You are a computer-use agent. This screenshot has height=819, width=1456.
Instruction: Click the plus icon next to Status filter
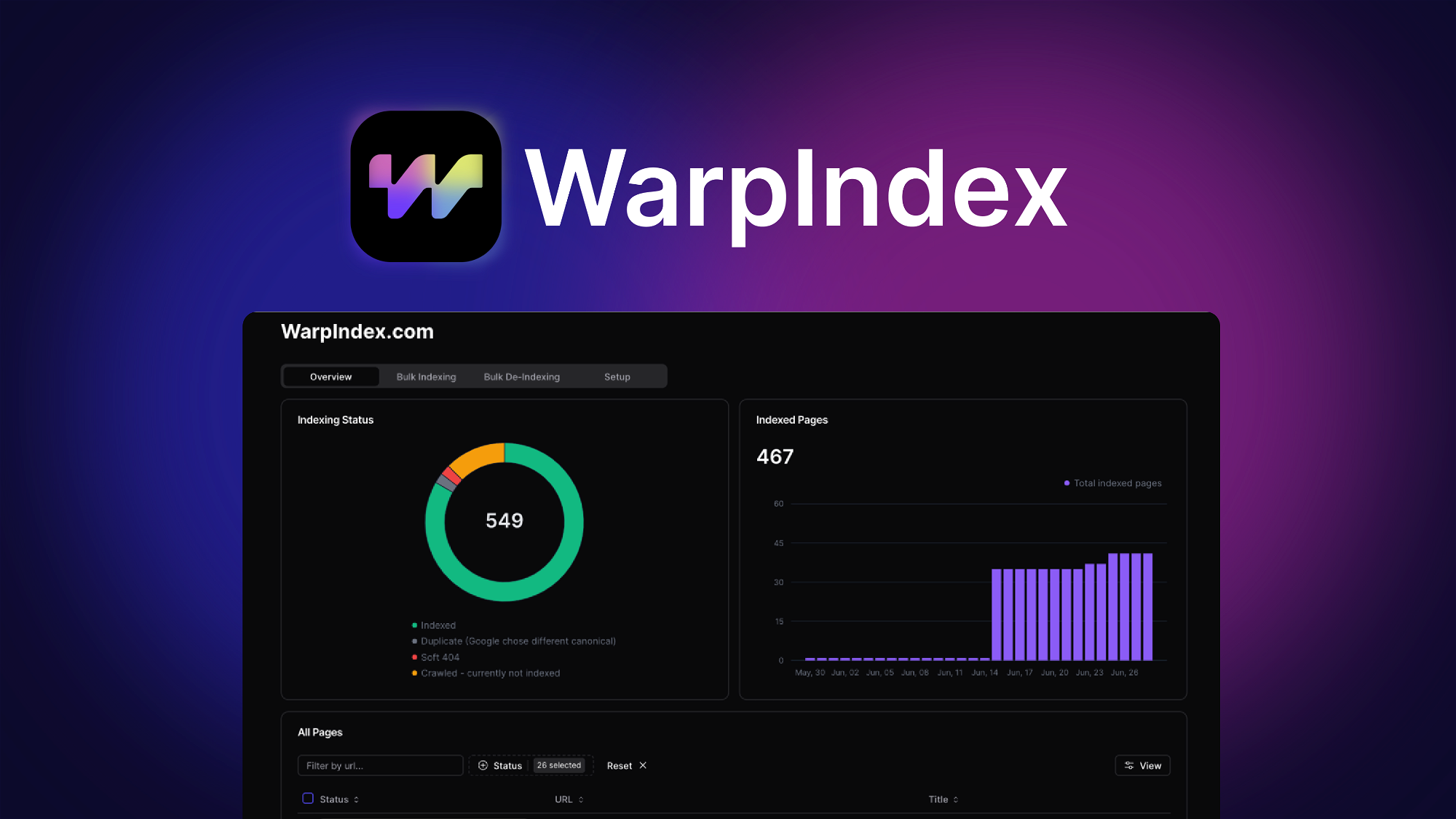[x=483, y=765]
